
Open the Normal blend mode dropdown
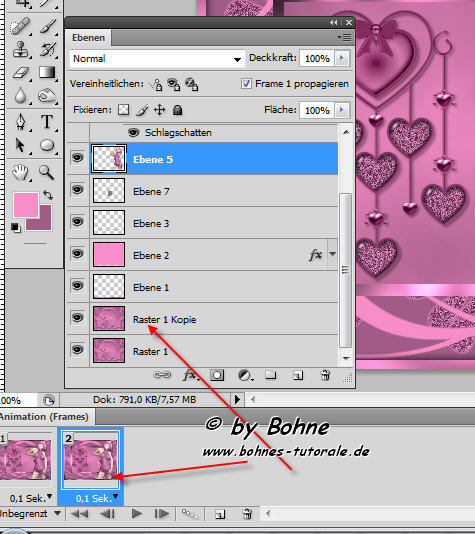[x=157, y=59]
